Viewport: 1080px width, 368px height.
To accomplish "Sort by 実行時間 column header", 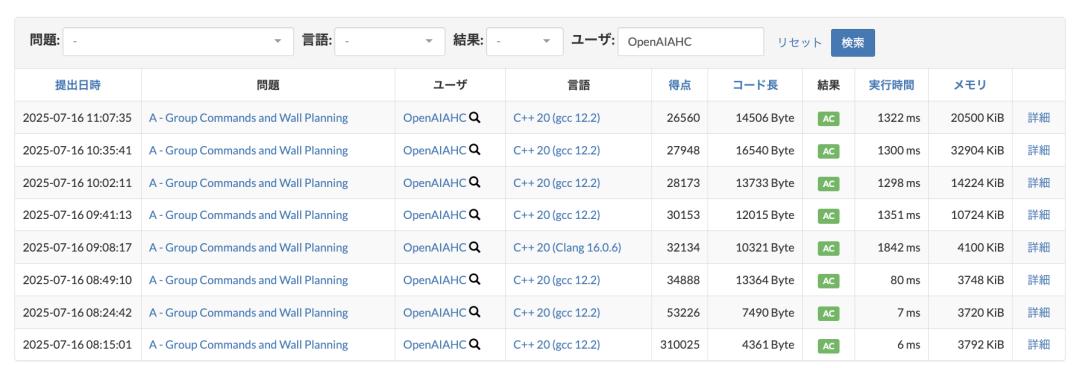I will point(891,85).
